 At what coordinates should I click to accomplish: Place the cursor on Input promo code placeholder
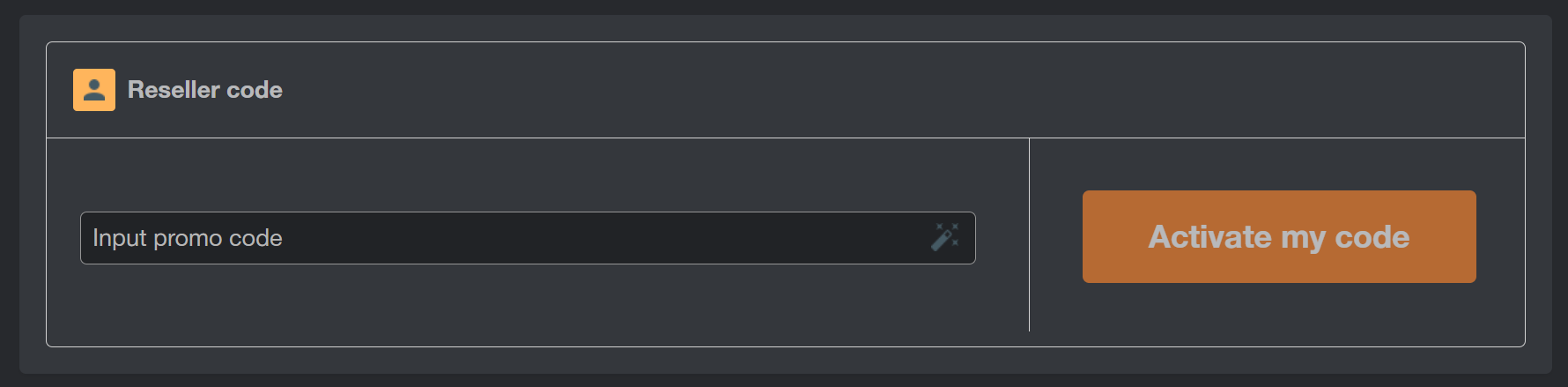188,238
